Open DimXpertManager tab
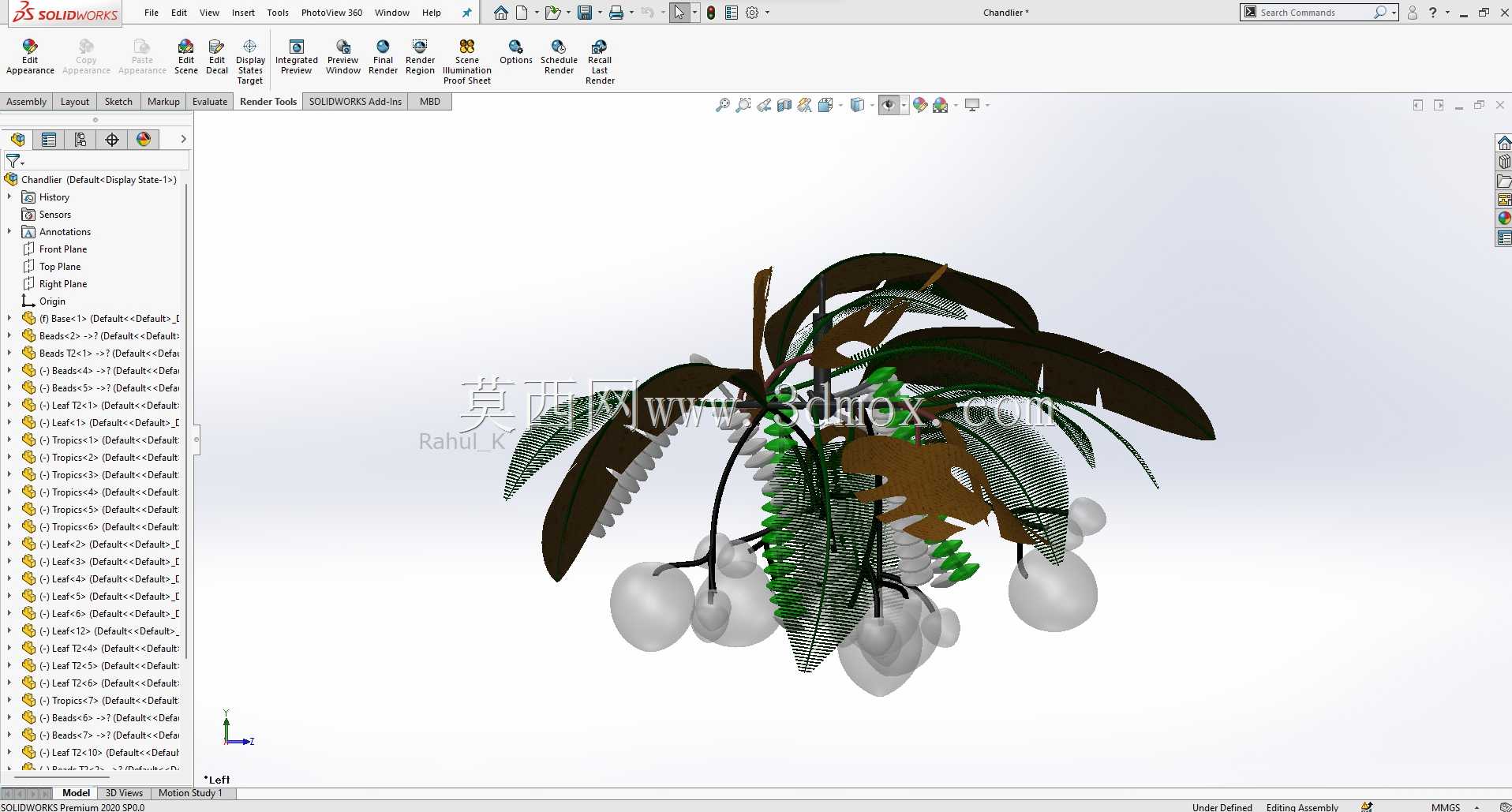 (x=112, y=140)
